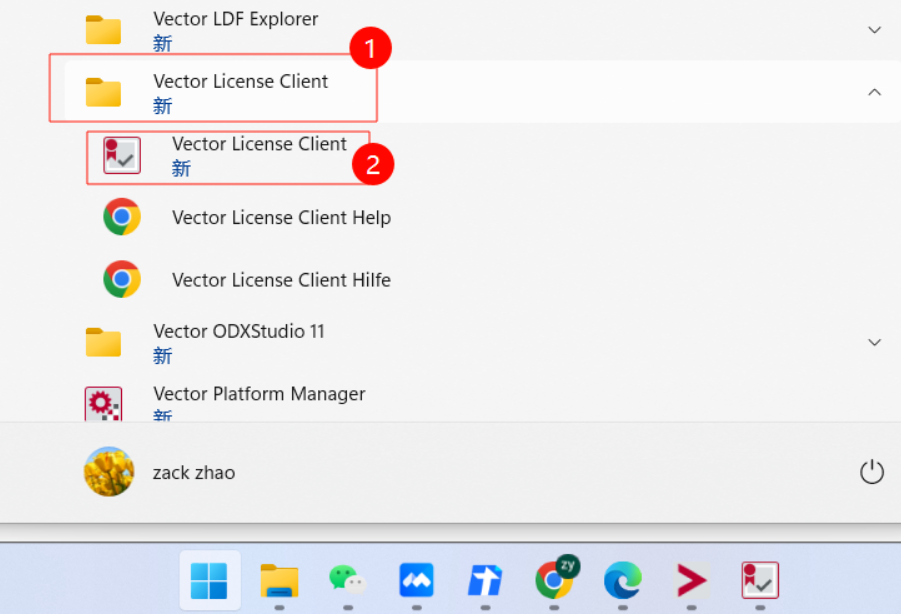This screenshot has height=616, width=901.
Task: Click the Vector LDF Explorer label
Action: point(236,19)
